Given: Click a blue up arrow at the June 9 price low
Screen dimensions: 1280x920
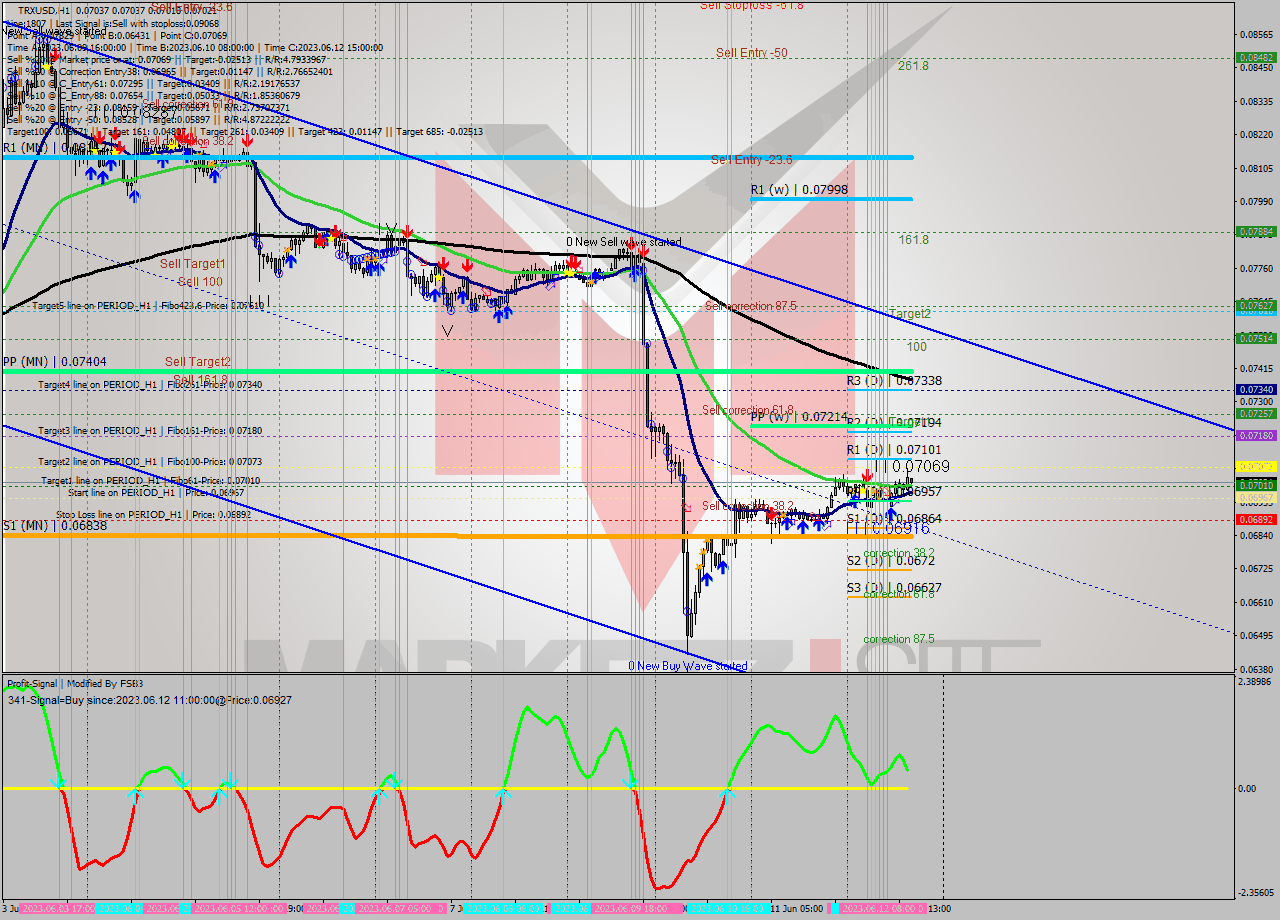Looking at the screenshot, I should (707, 579).
